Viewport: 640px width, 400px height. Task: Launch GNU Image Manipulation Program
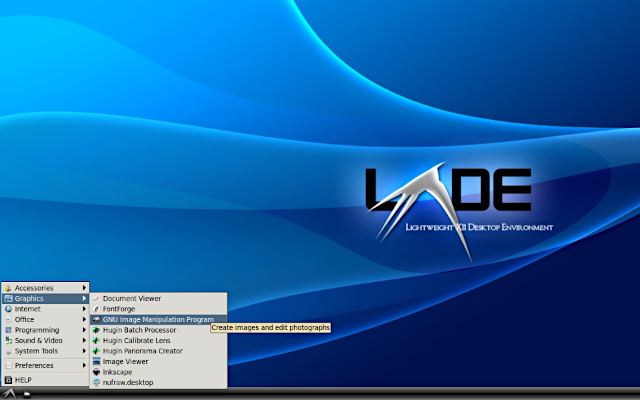point(158,320)
